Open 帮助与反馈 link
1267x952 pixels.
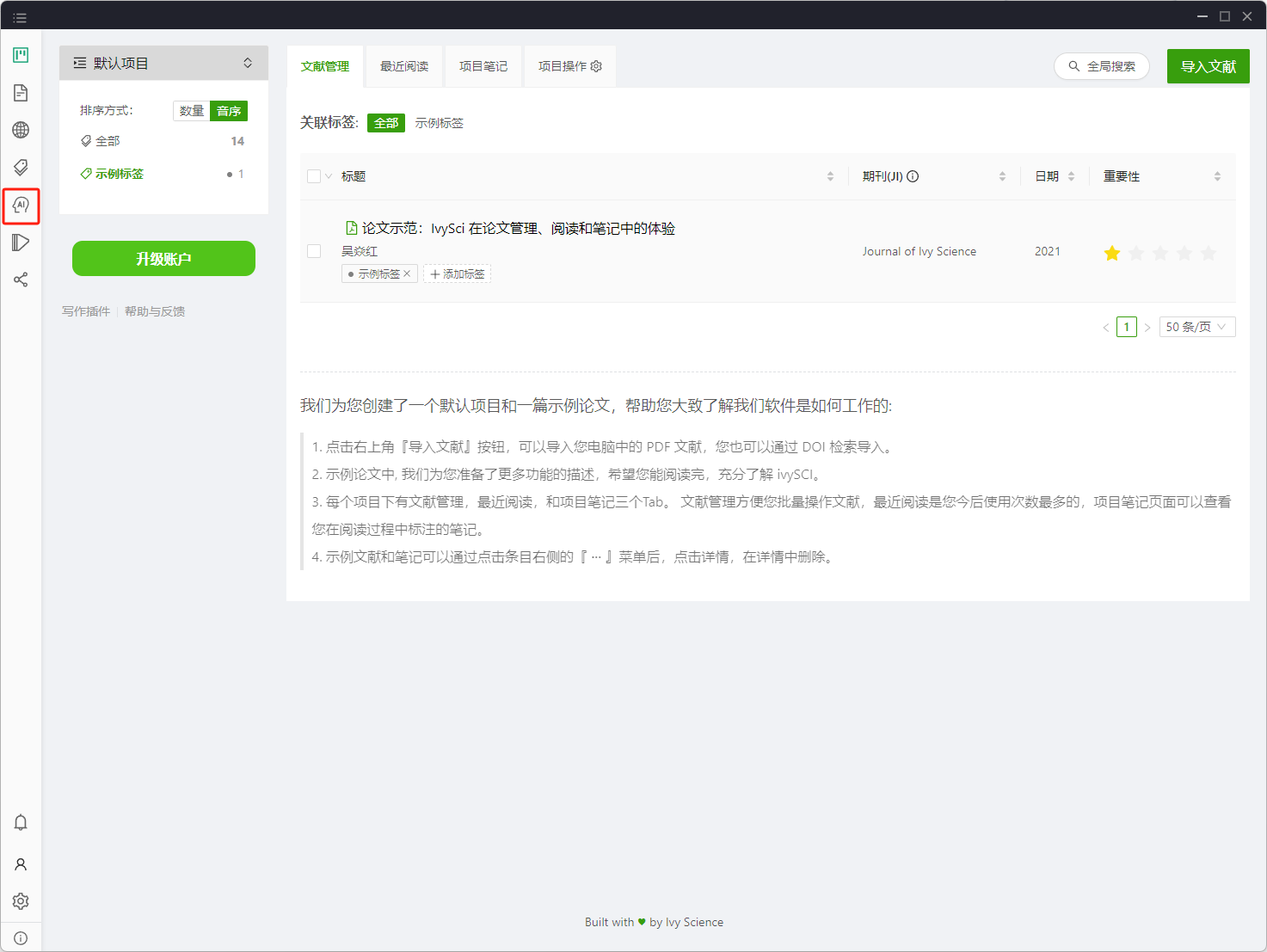point(155,311)
